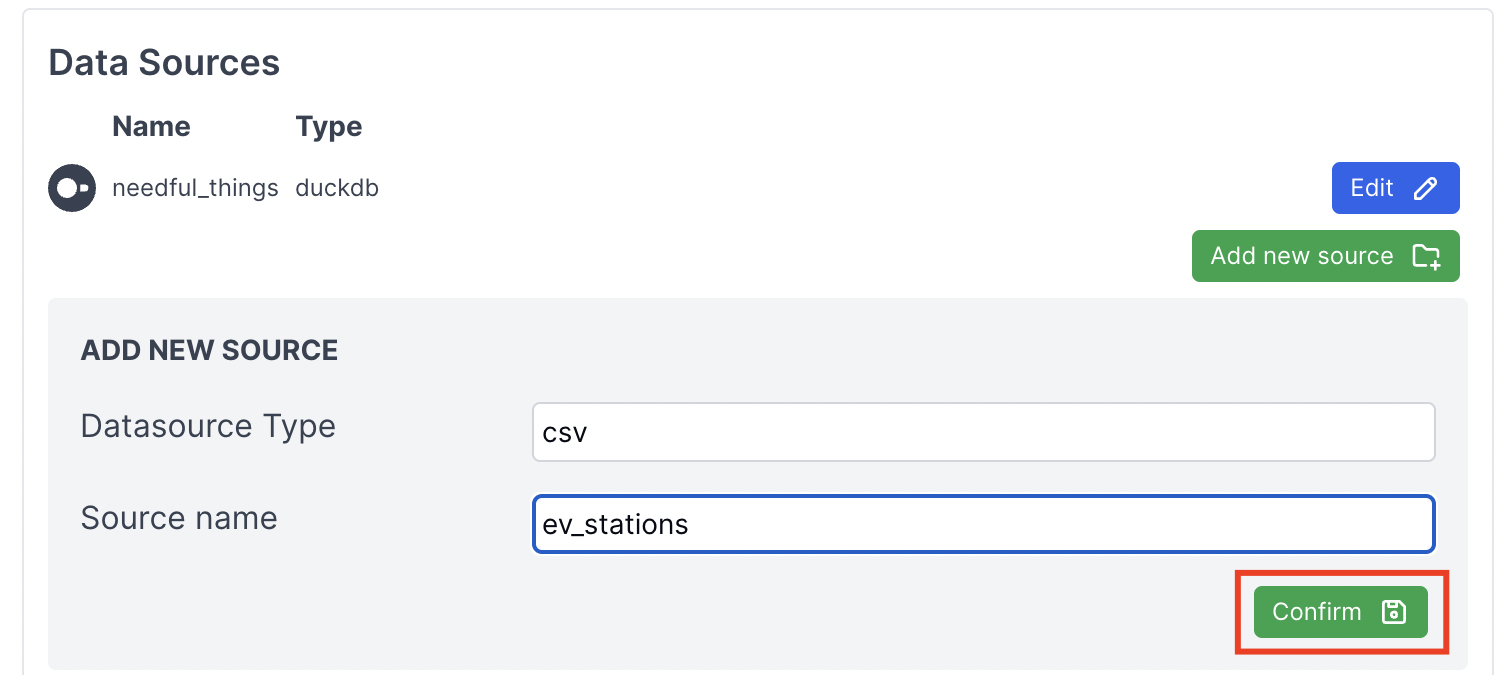Click the pencil icon on Edit
The width and height of the screenshot is (1506, 675).
click(1426, 188)
